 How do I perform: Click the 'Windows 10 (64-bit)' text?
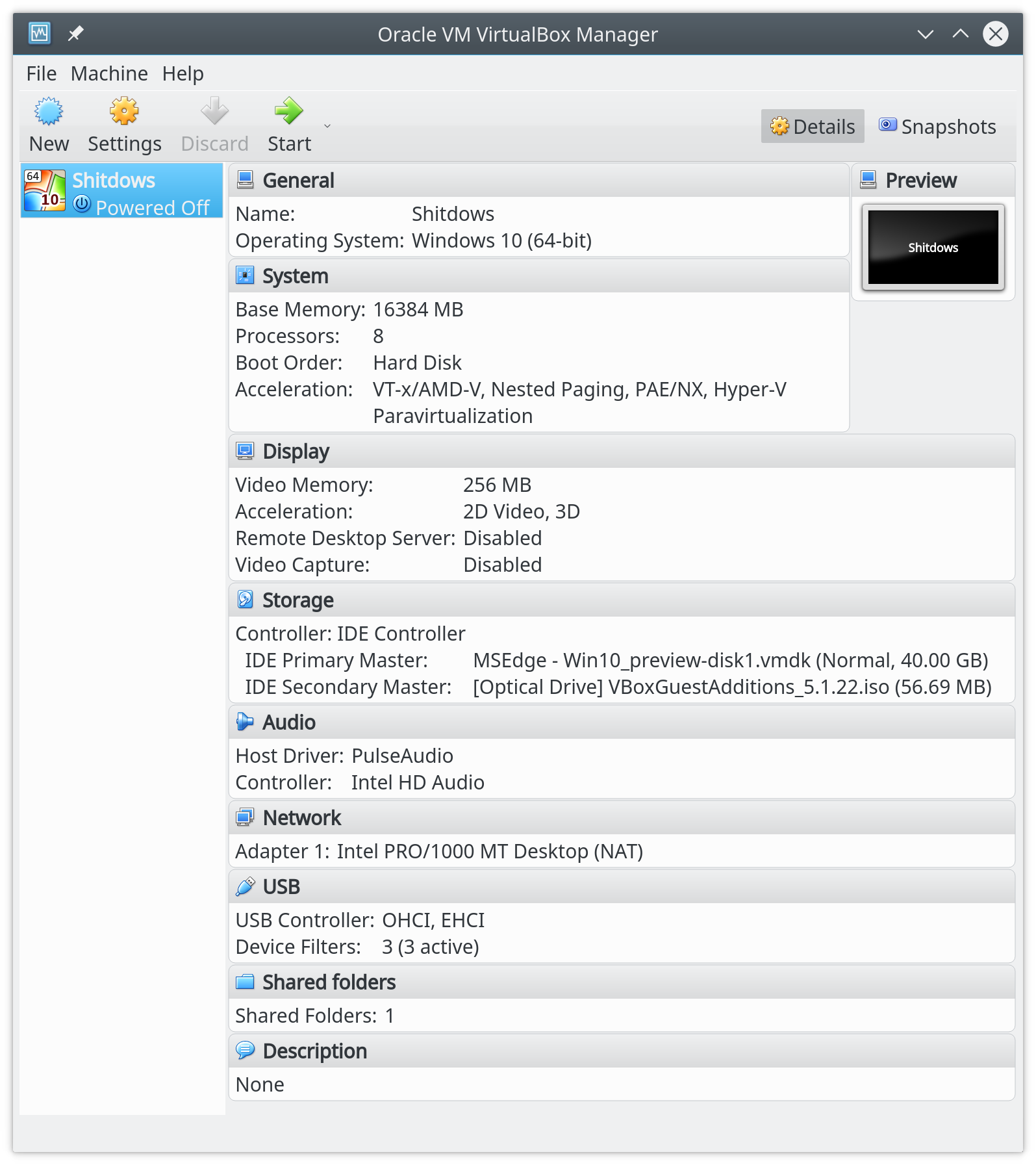coord(501,240)
